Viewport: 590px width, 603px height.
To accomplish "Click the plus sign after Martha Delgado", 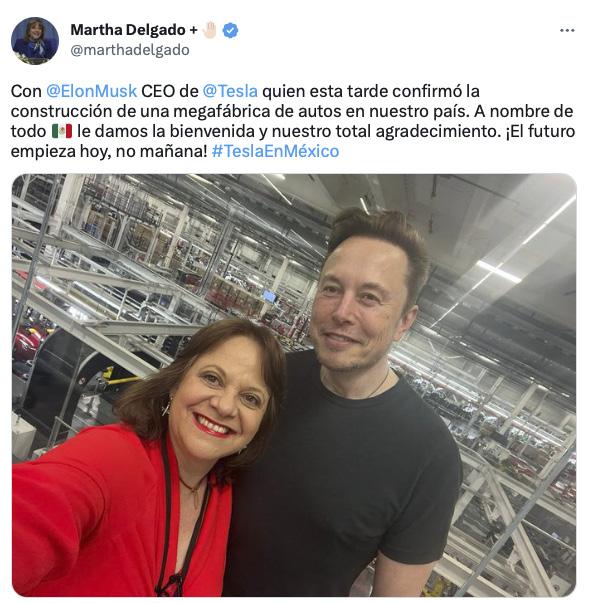I will coord(193,30).
